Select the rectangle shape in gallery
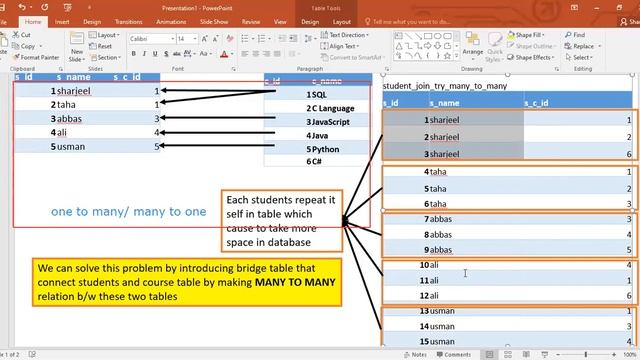Image resolution: width=640 pixels, height=360 pixels. click(427, 36)
